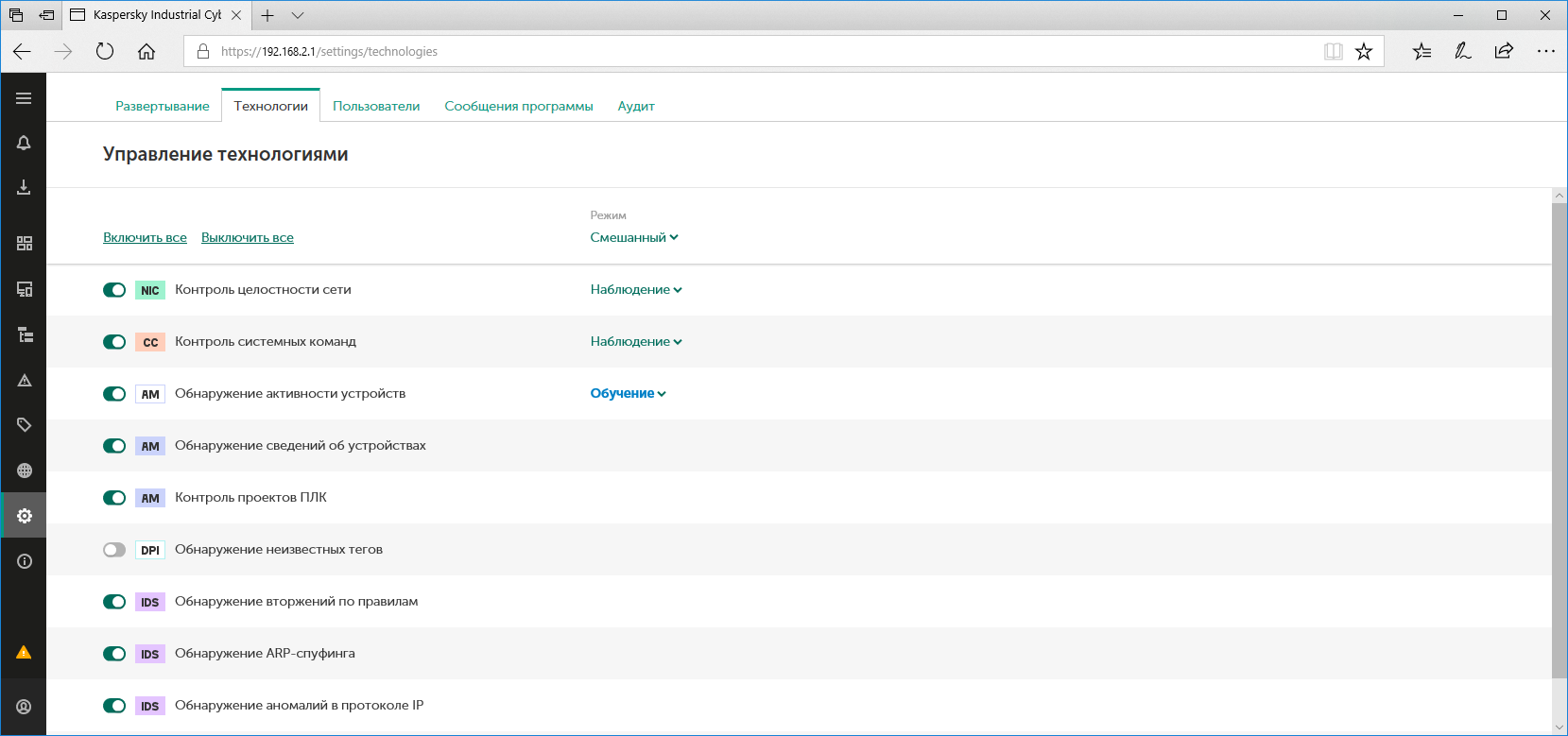Click the browser address bar

[756, 52]
